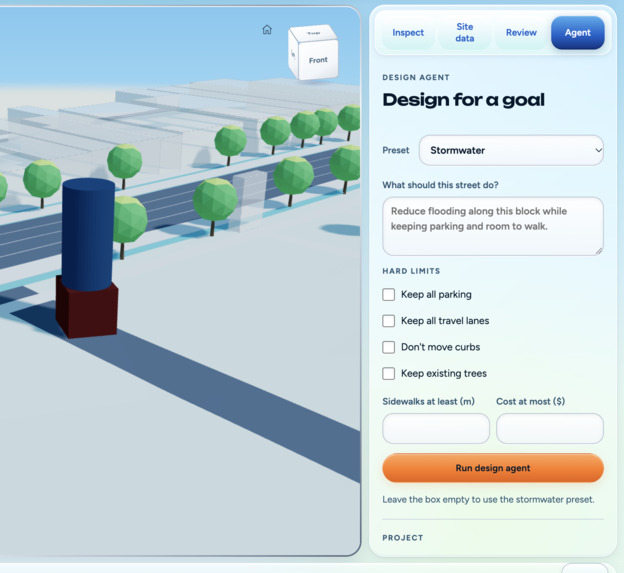Viewport: 624px width, 573px height.
Task: Click the translucent bus shelter box in street
Action: coord(248,201)
